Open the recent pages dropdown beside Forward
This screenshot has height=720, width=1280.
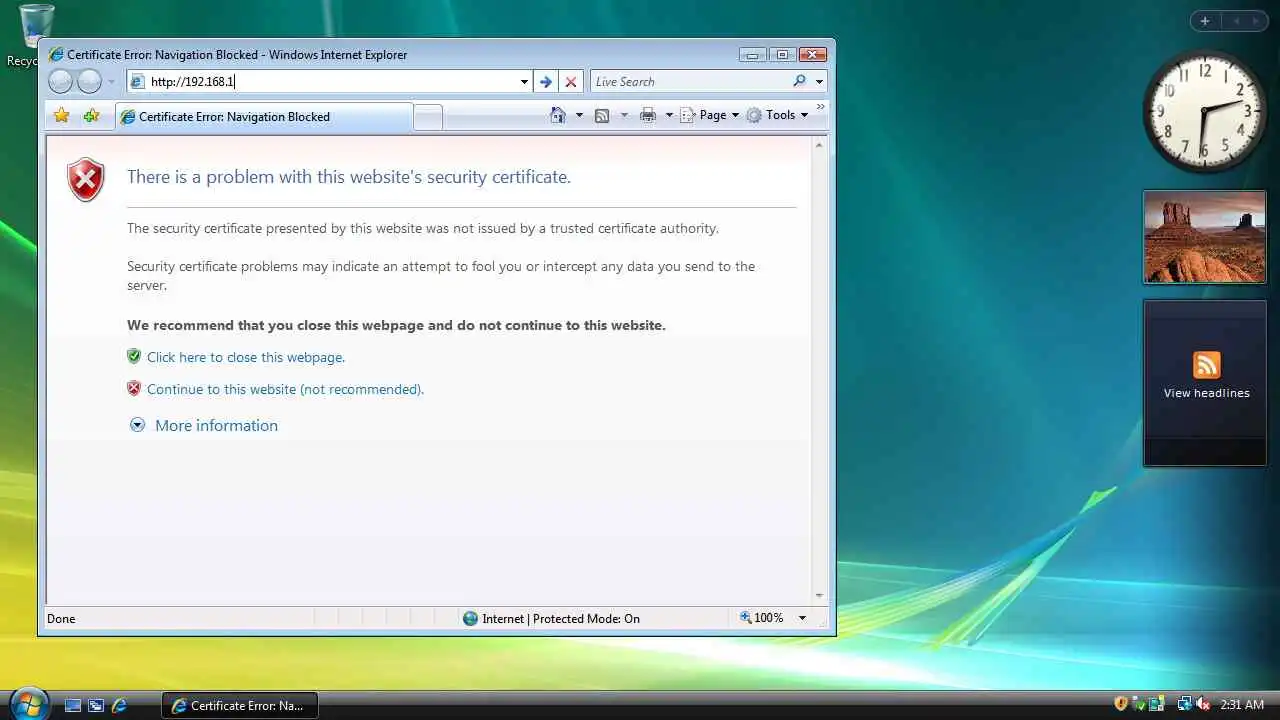click(111, 82)
